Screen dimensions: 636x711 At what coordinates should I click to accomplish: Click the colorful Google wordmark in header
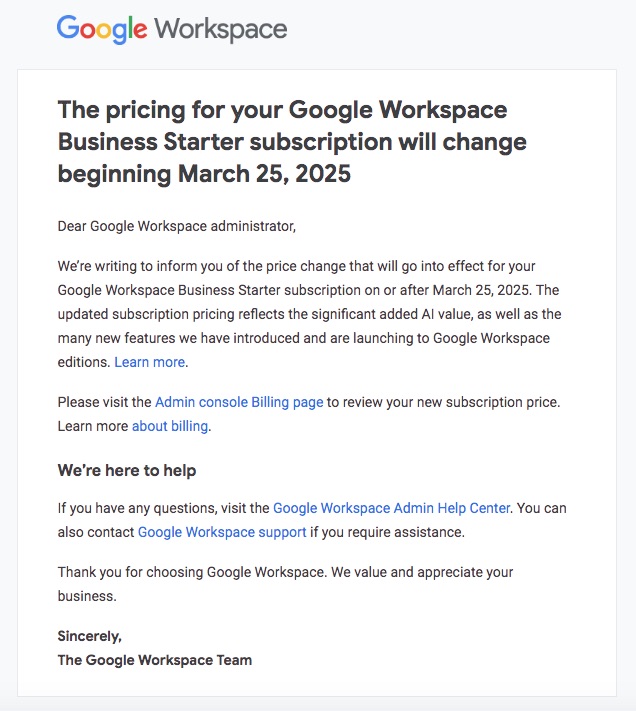[102, 29]
